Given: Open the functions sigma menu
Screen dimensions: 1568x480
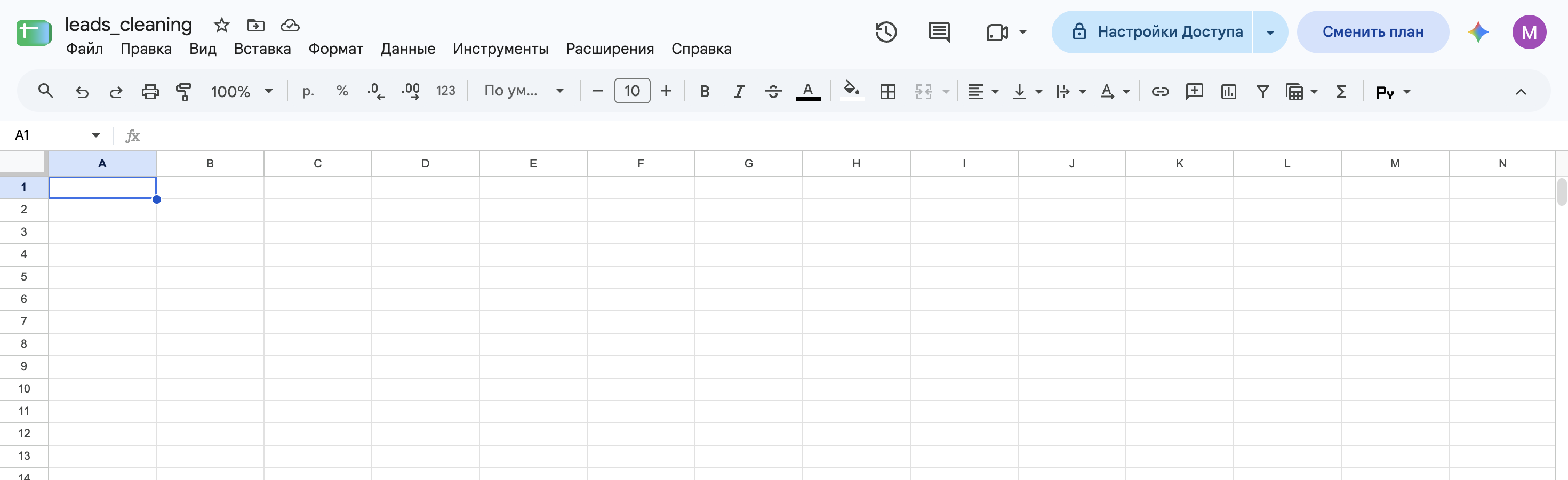Looking at the screenshot, I should (1341, 91).
